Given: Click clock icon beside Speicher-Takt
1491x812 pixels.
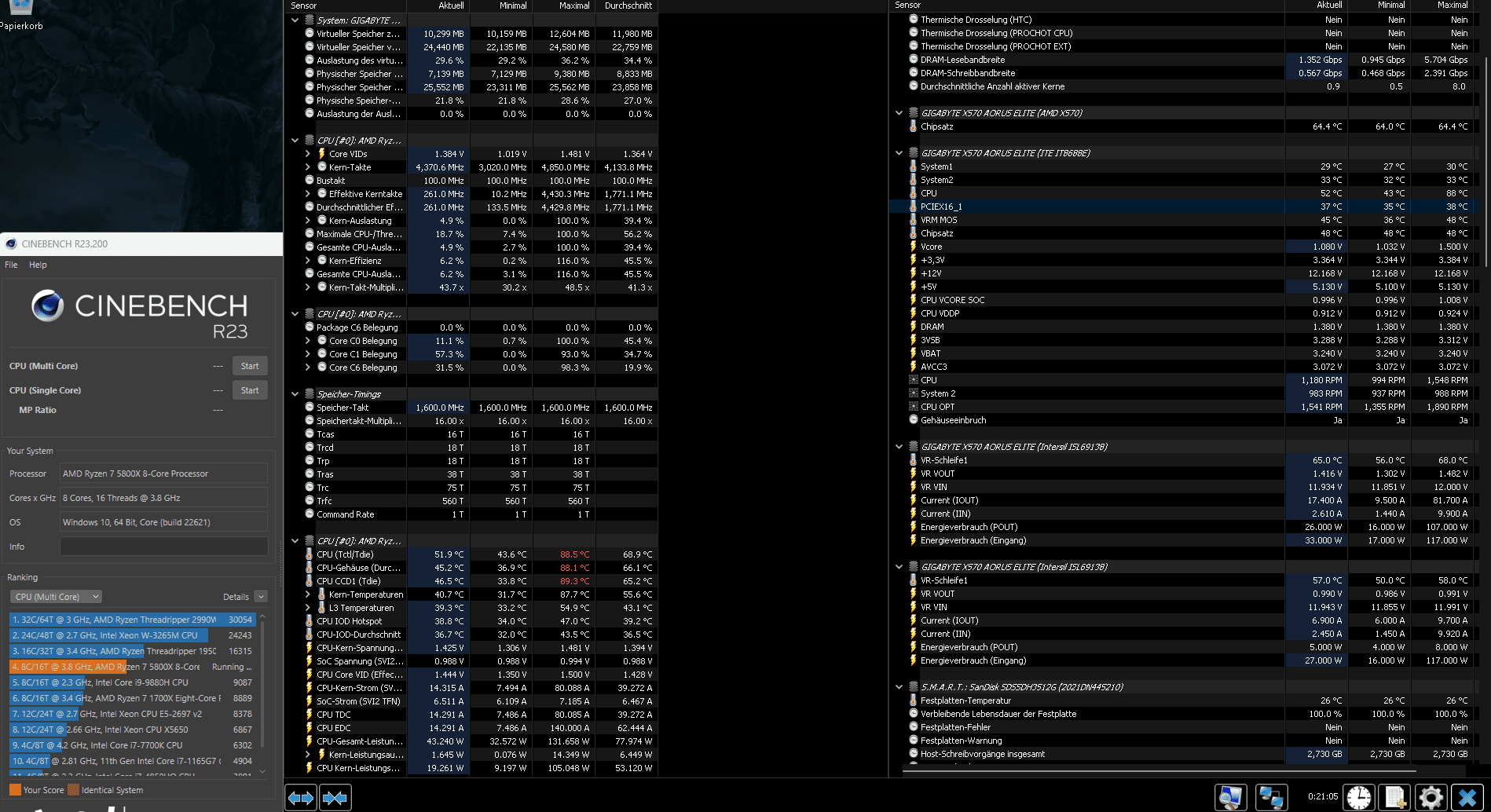Looking at the screenshot, I should point(310,408).
